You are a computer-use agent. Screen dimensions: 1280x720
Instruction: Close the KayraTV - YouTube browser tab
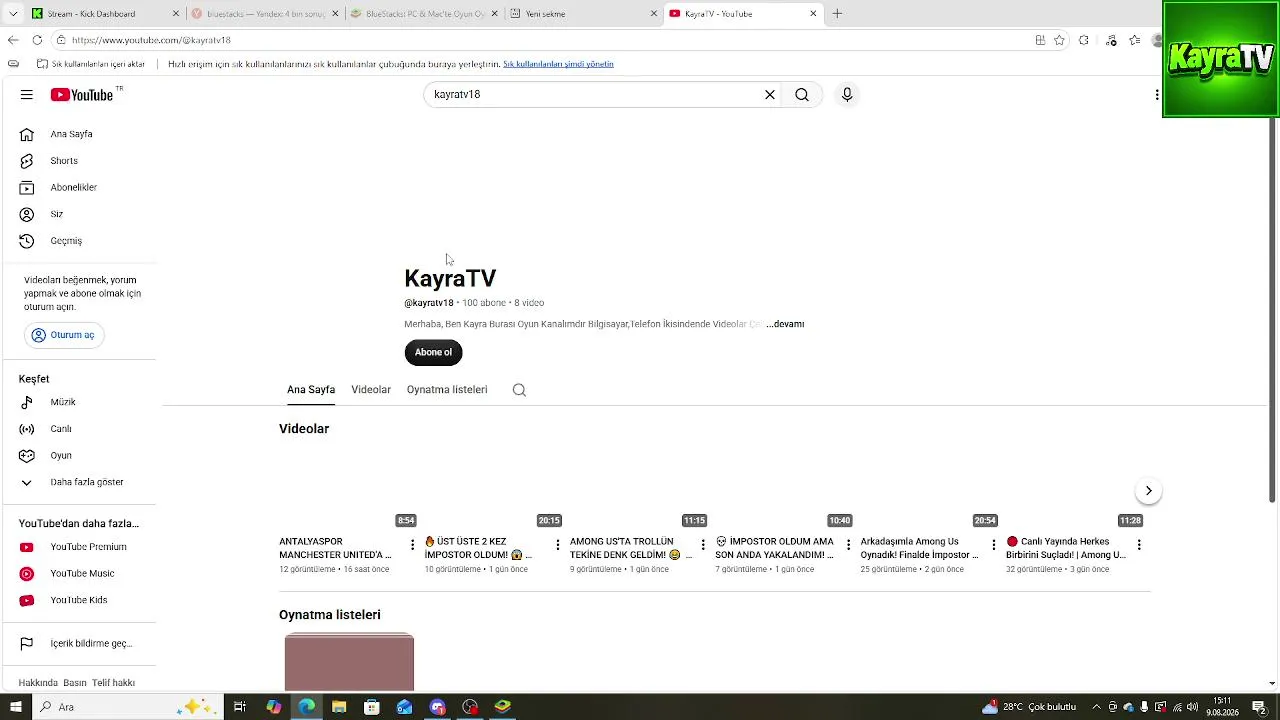(x=813, y=14)
